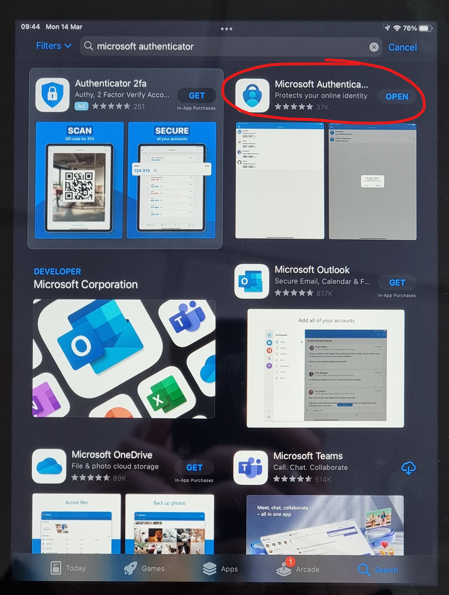View the Teams Meet, chat, collaborate screenshot

[x=325, y=525]
